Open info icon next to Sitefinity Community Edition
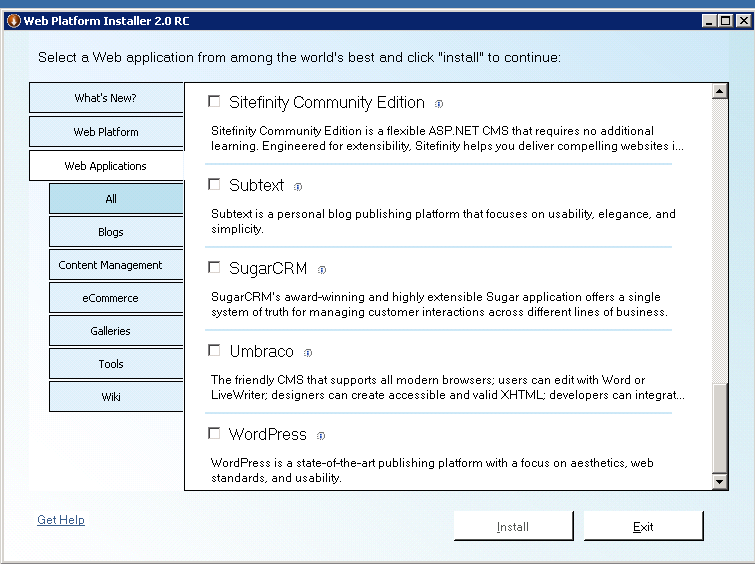This screenshot has width=755, height=564. 439,104
